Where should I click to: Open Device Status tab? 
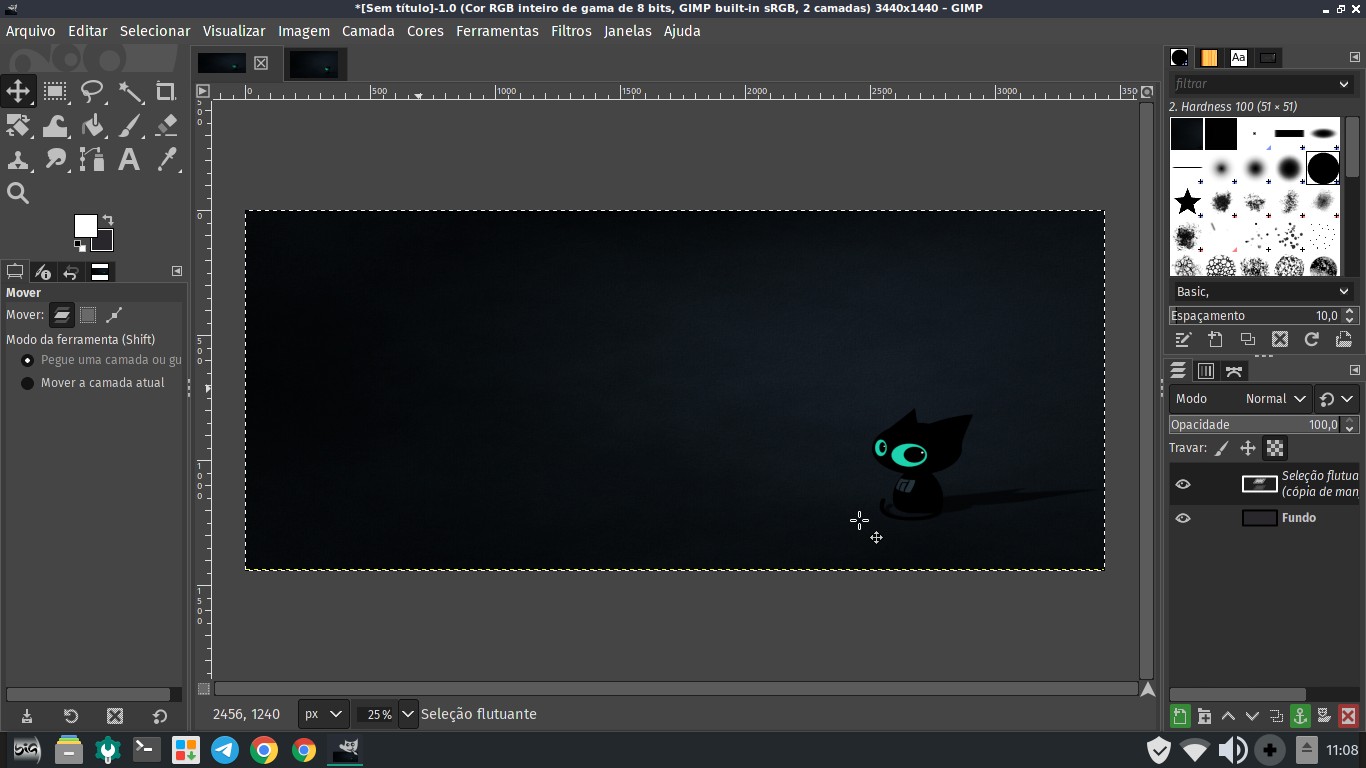[x=43, y=272]
